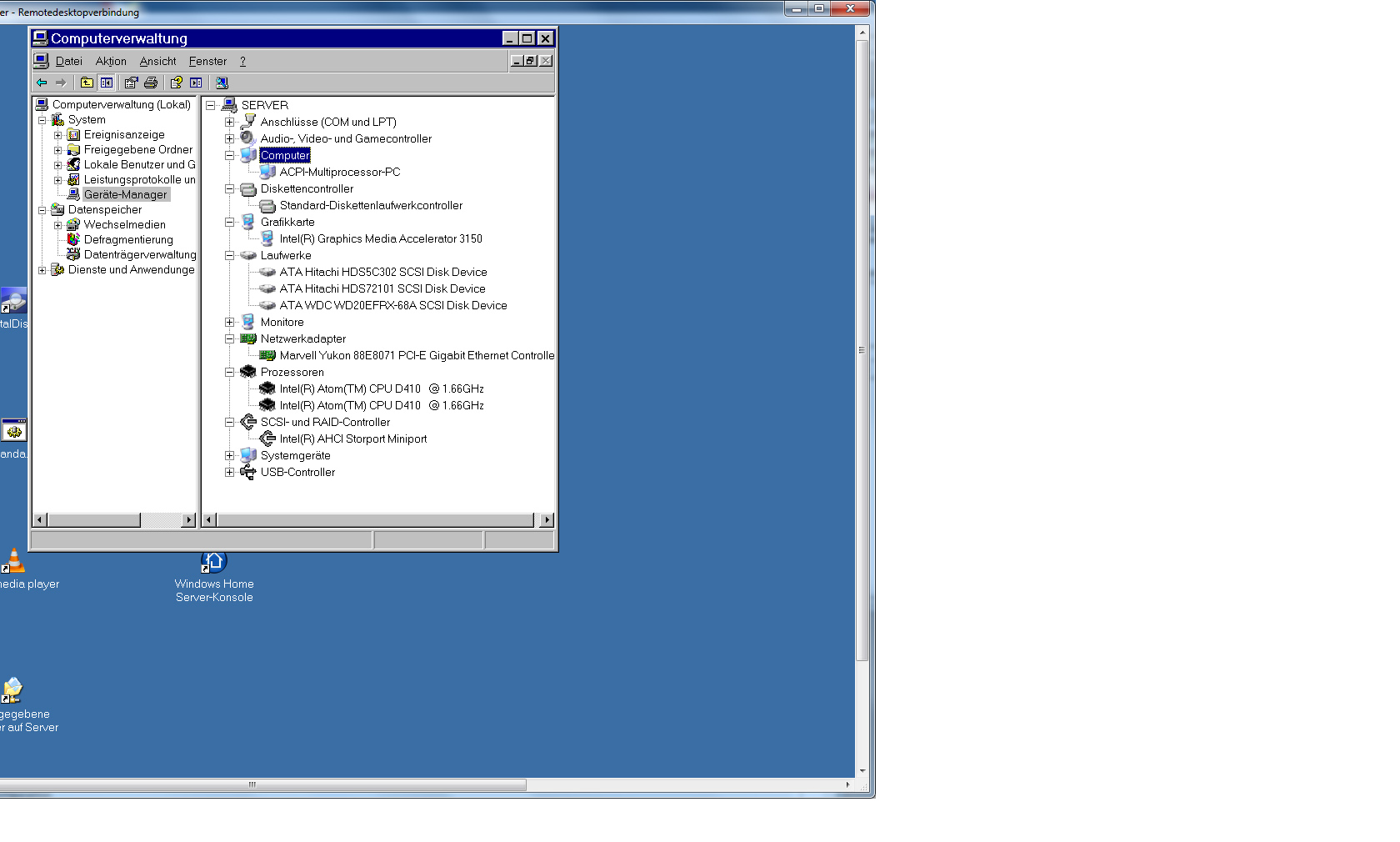Image resolution: width=1400 pixels, height=842 pixels.
Task: Toggle the Show/Hide Console Tree toolbar icon
Action: point(107,83)
